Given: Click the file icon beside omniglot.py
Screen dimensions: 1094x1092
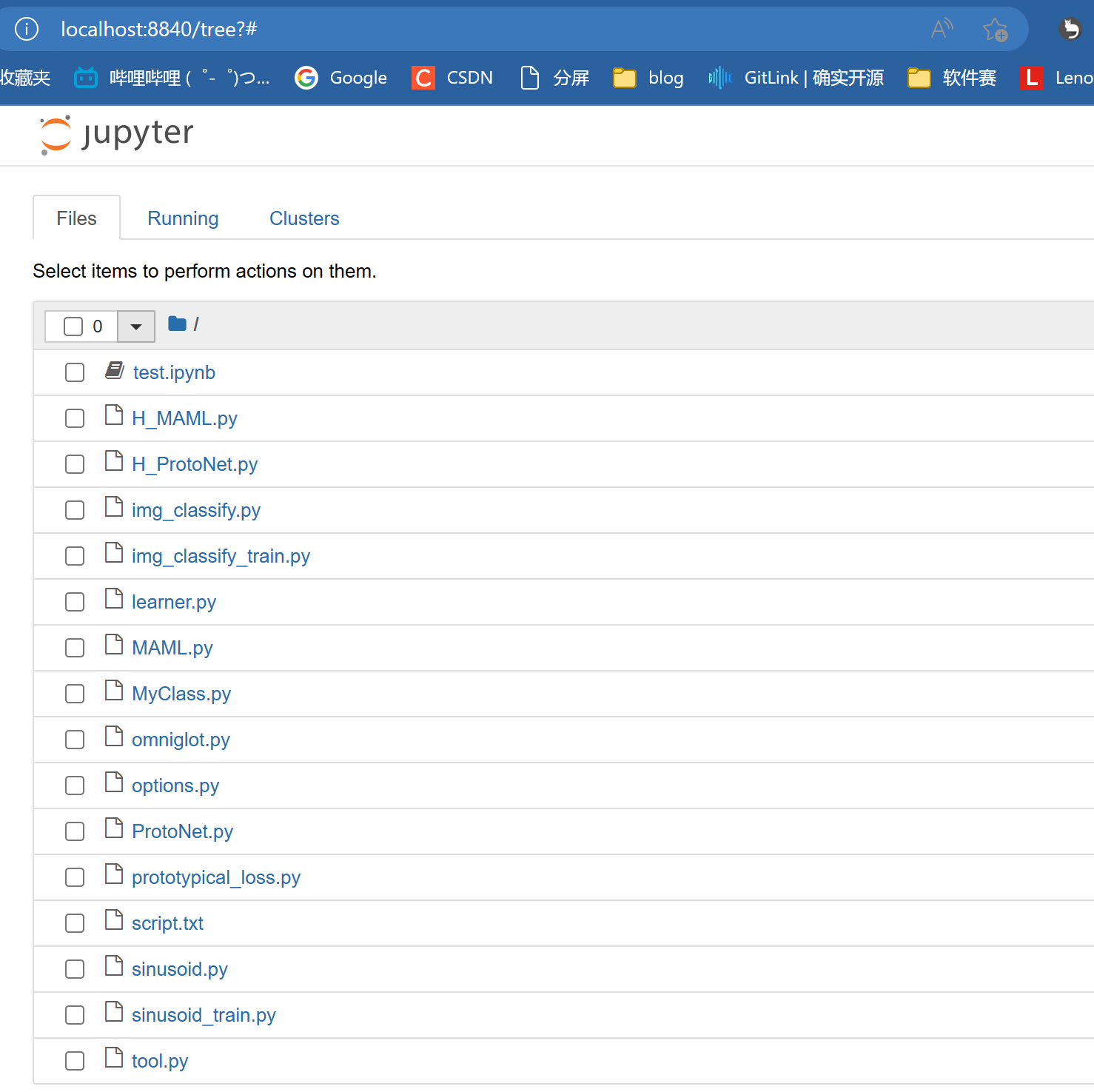Looking at the screenshot, I should 114,737.
